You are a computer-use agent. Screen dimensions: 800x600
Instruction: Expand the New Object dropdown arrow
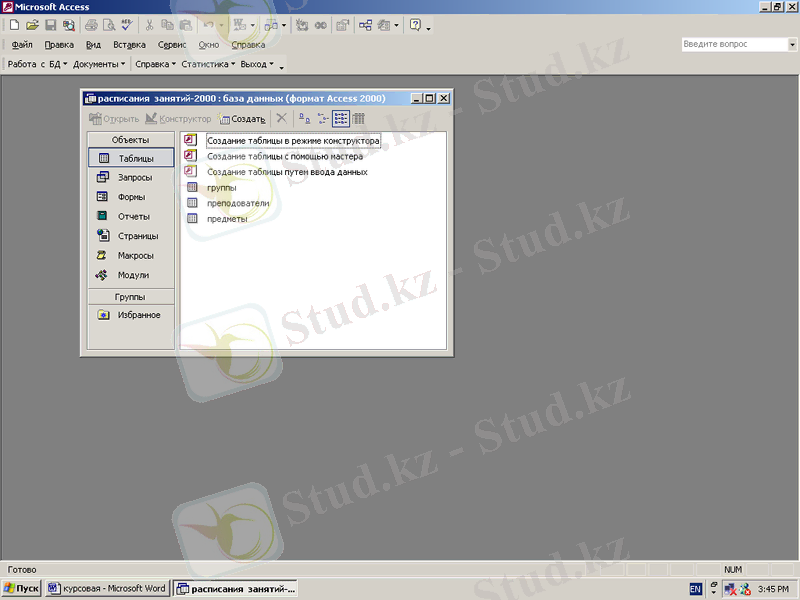tap(396, 25)
